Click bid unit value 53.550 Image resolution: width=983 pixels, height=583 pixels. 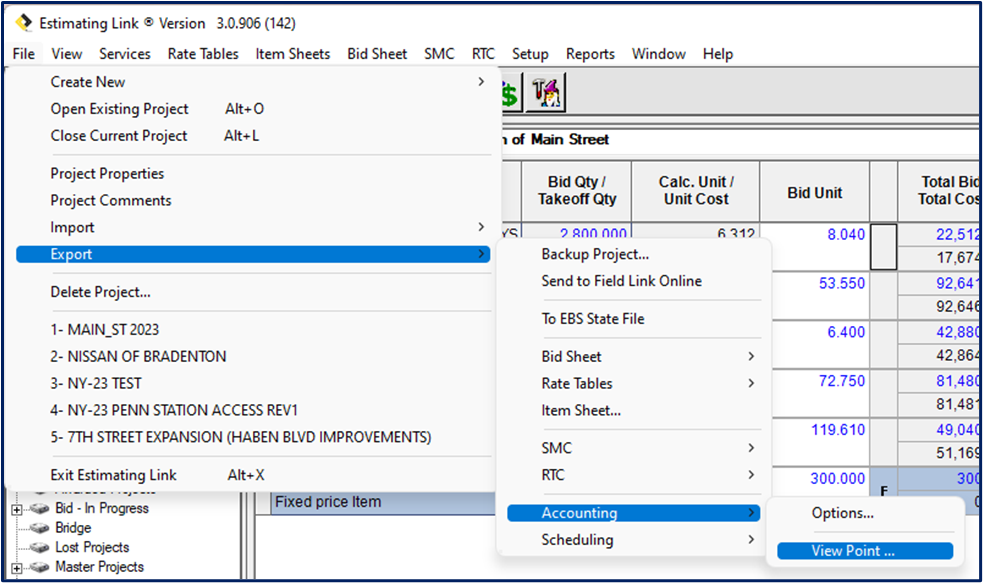point(841,283)
